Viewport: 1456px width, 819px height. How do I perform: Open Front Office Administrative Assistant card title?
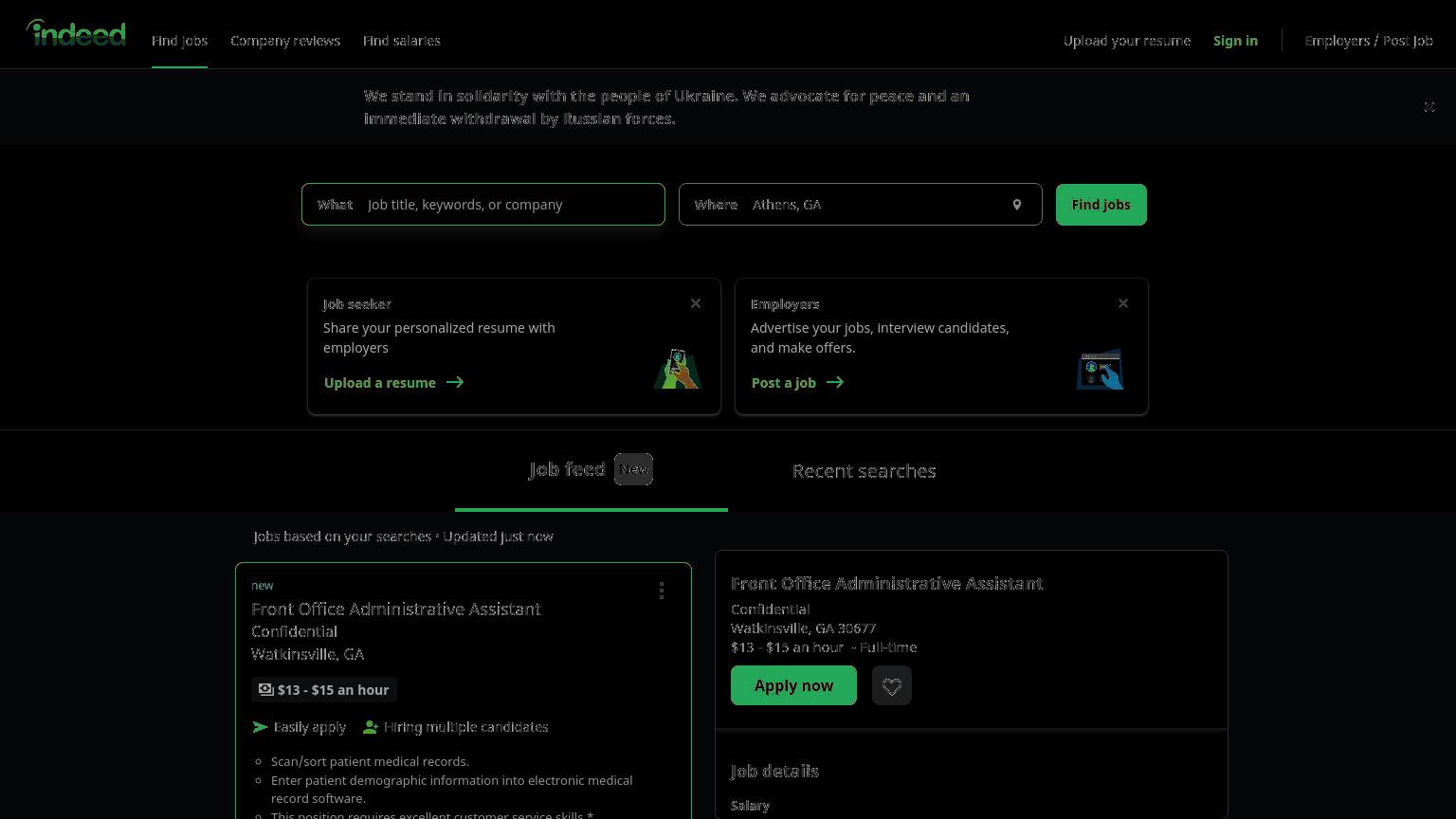(x=396, y=609)
